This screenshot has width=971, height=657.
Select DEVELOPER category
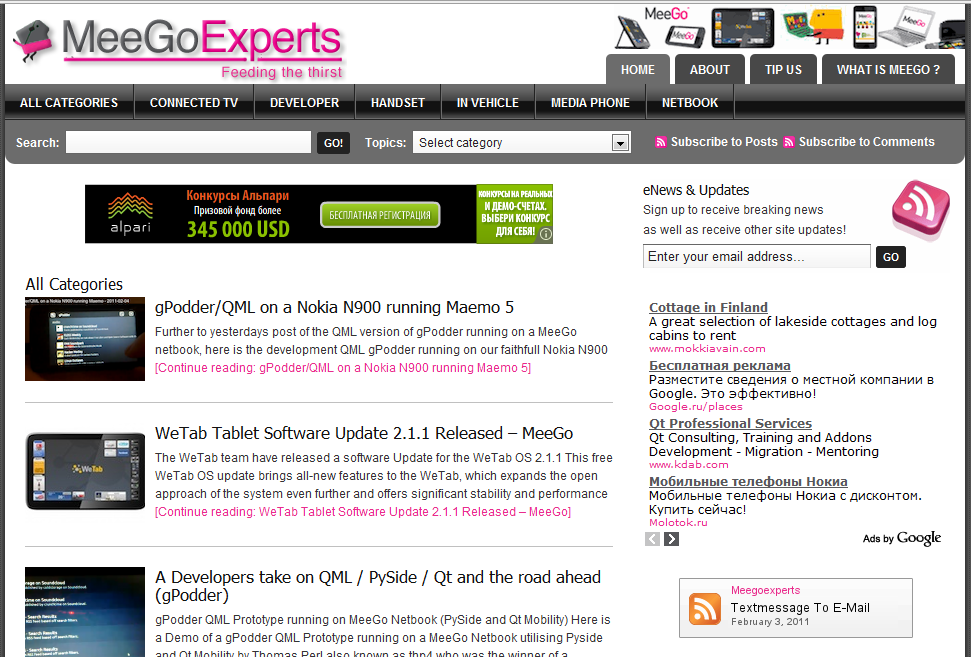(x=304, y=103)
